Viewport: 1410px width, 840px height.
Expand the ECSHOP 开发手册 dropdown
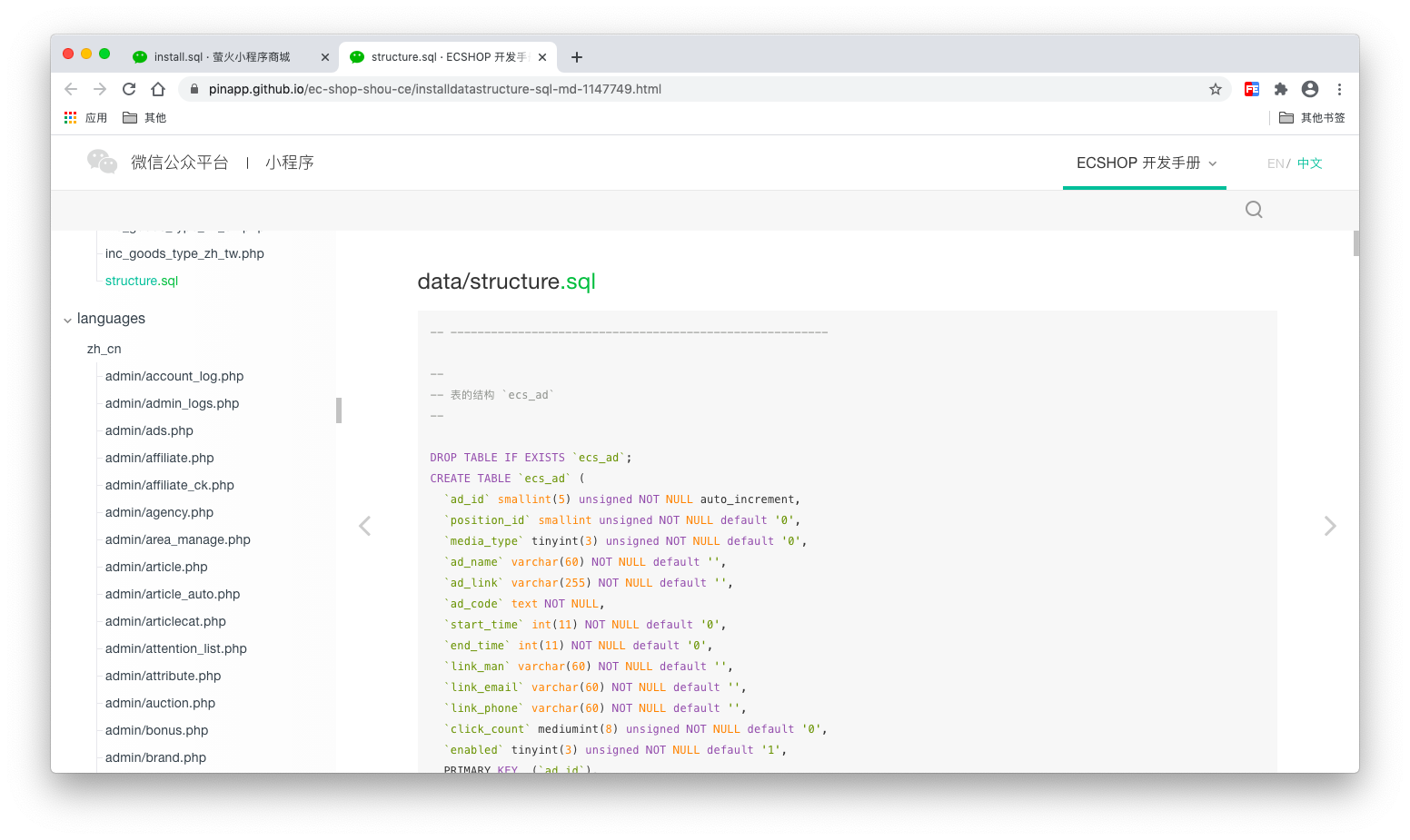pos(1145,163)
